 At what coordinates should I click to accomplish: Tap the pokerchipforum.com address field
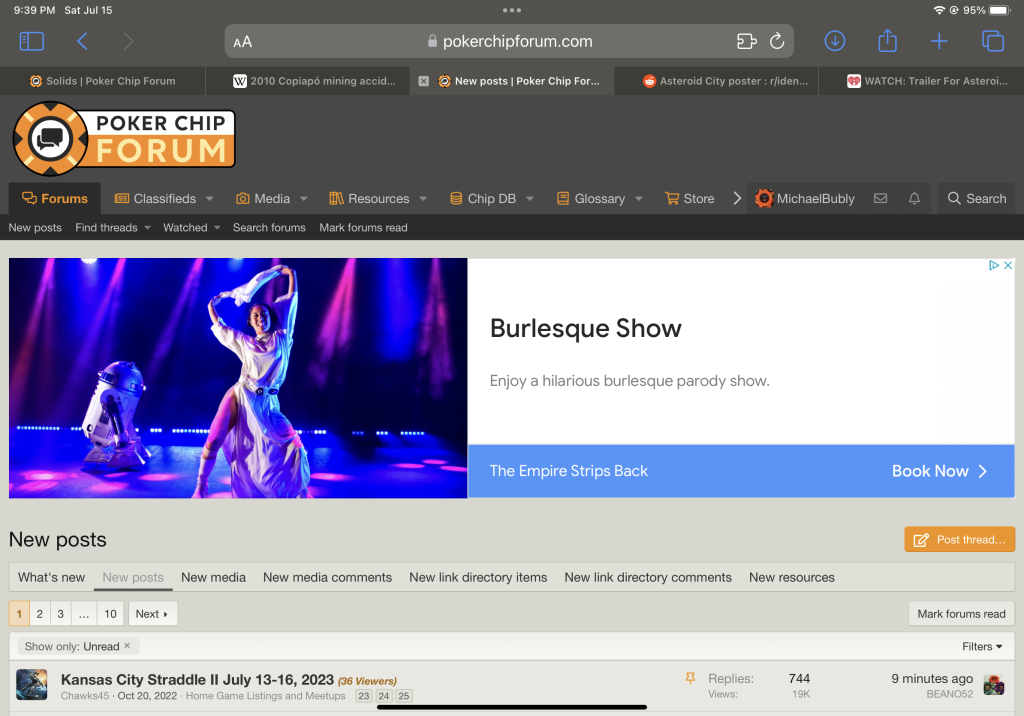[510, 41]
